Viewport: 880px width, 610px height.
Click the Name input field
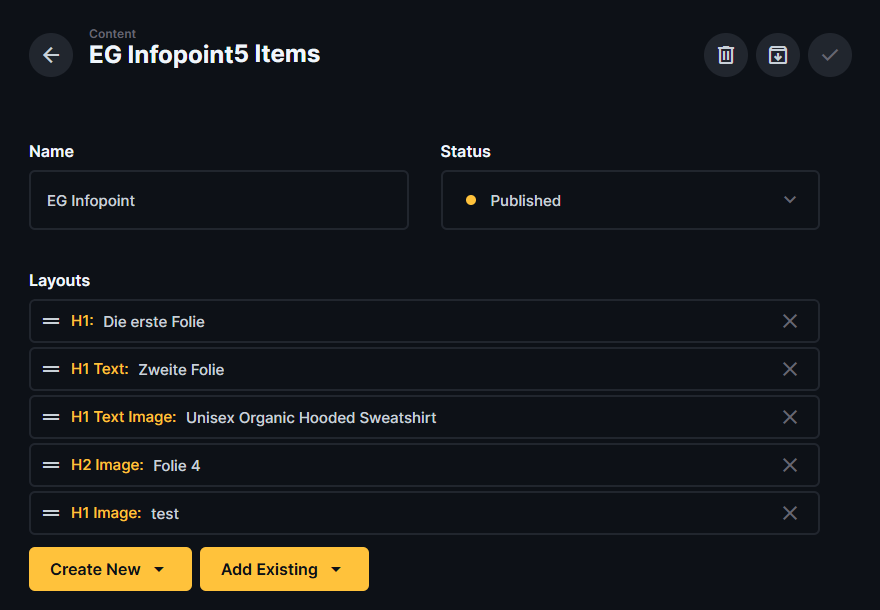point(219,200)
